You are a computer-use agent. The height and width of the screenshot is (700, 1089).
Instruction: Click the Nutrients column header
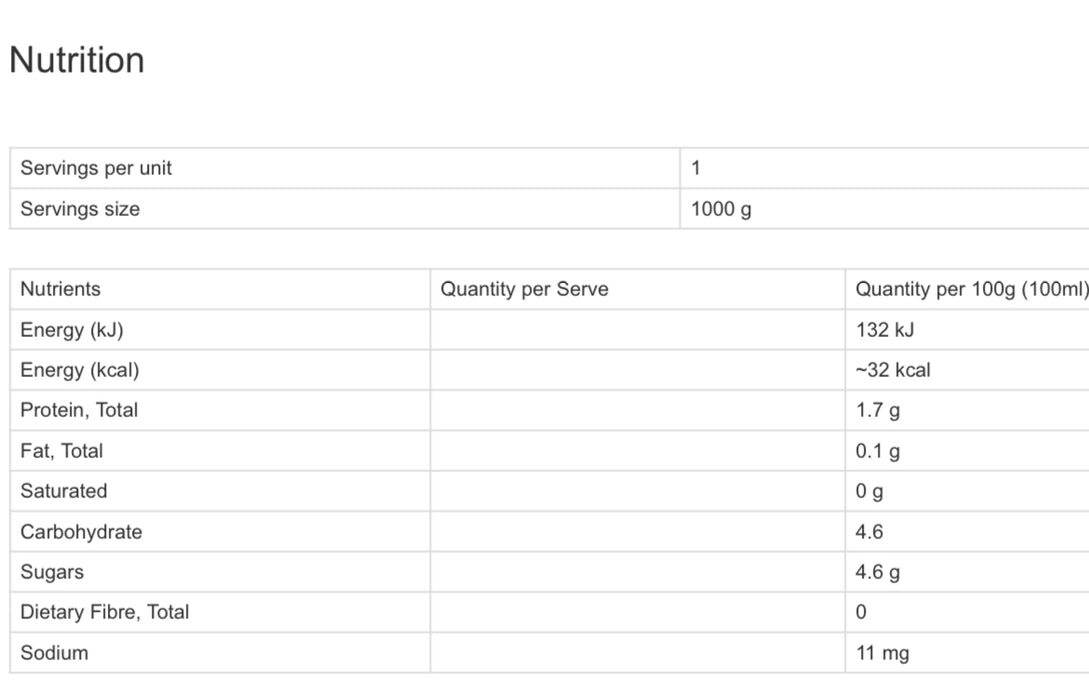click(60, 289)
